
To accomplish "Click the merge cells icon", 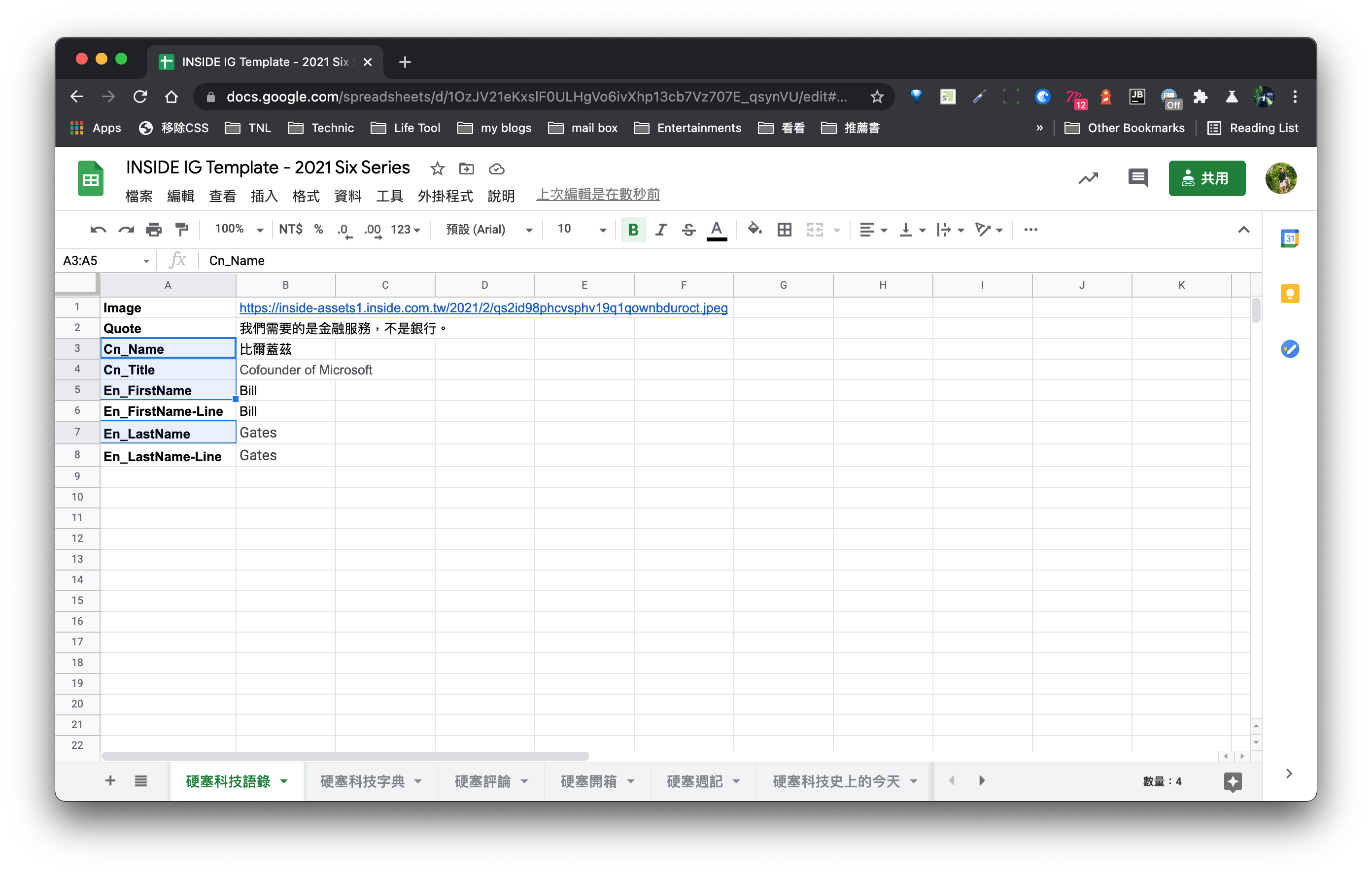I will point(815,230).
